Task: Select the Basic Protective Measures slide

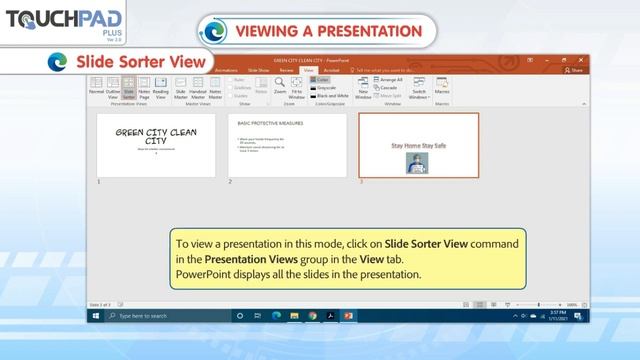Action: coord(287,145)
